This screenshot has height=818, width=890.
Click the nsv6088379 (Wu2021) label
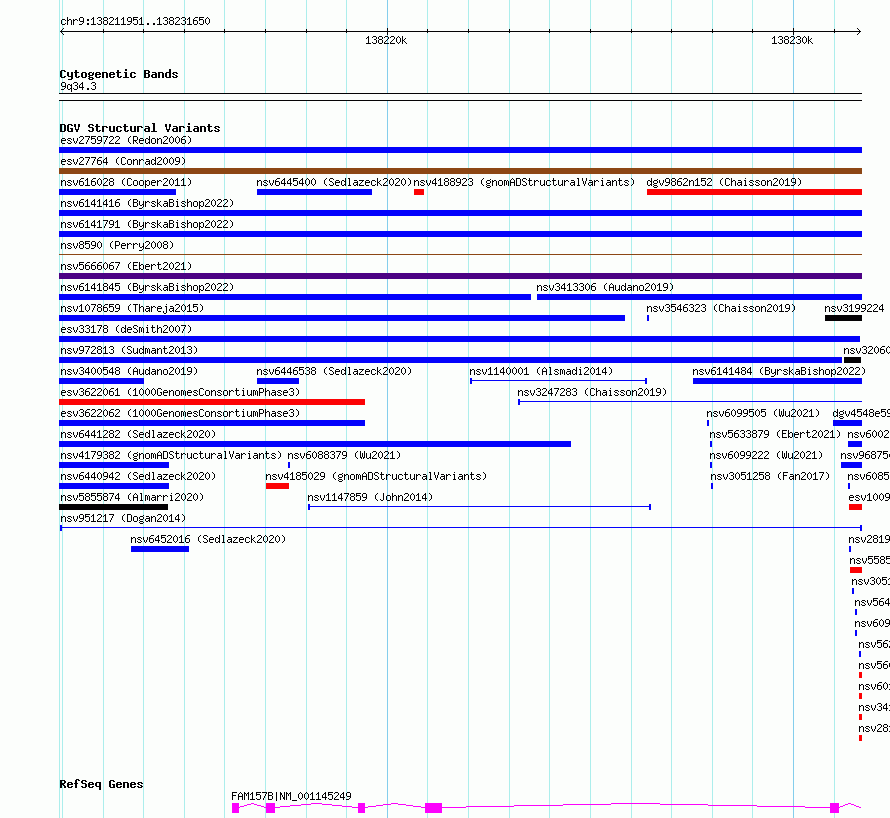pyautogui.click(x=344, y=455)
